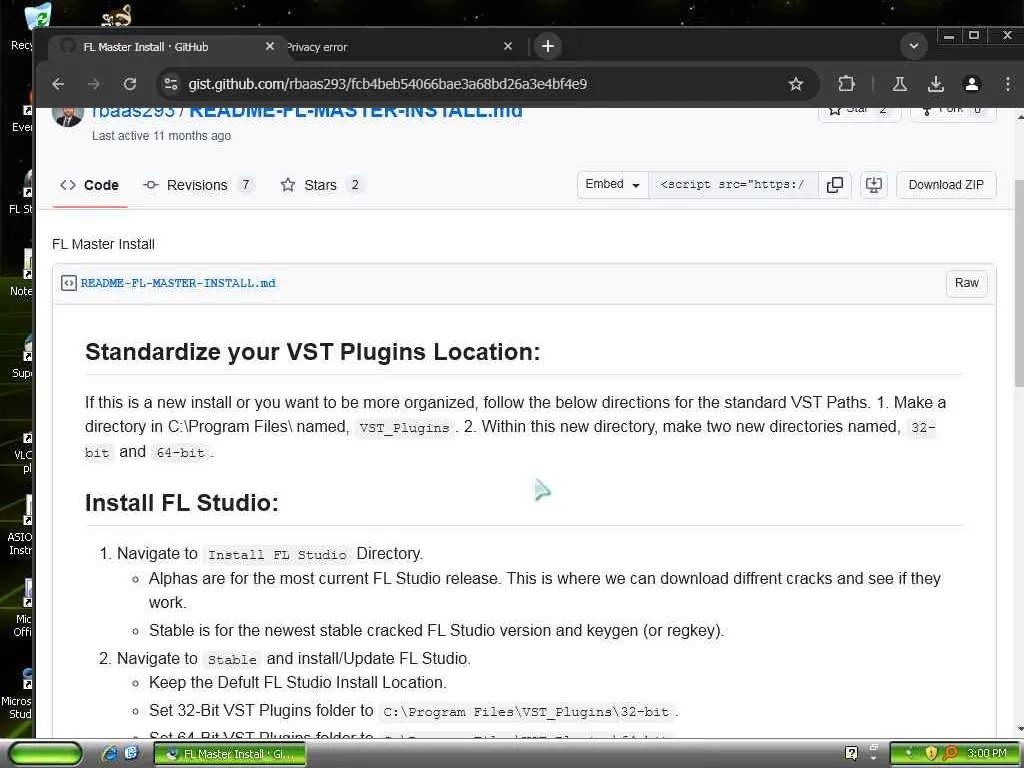
Task: Click the scrollbar down arrow
Action: coord(1019,729)
